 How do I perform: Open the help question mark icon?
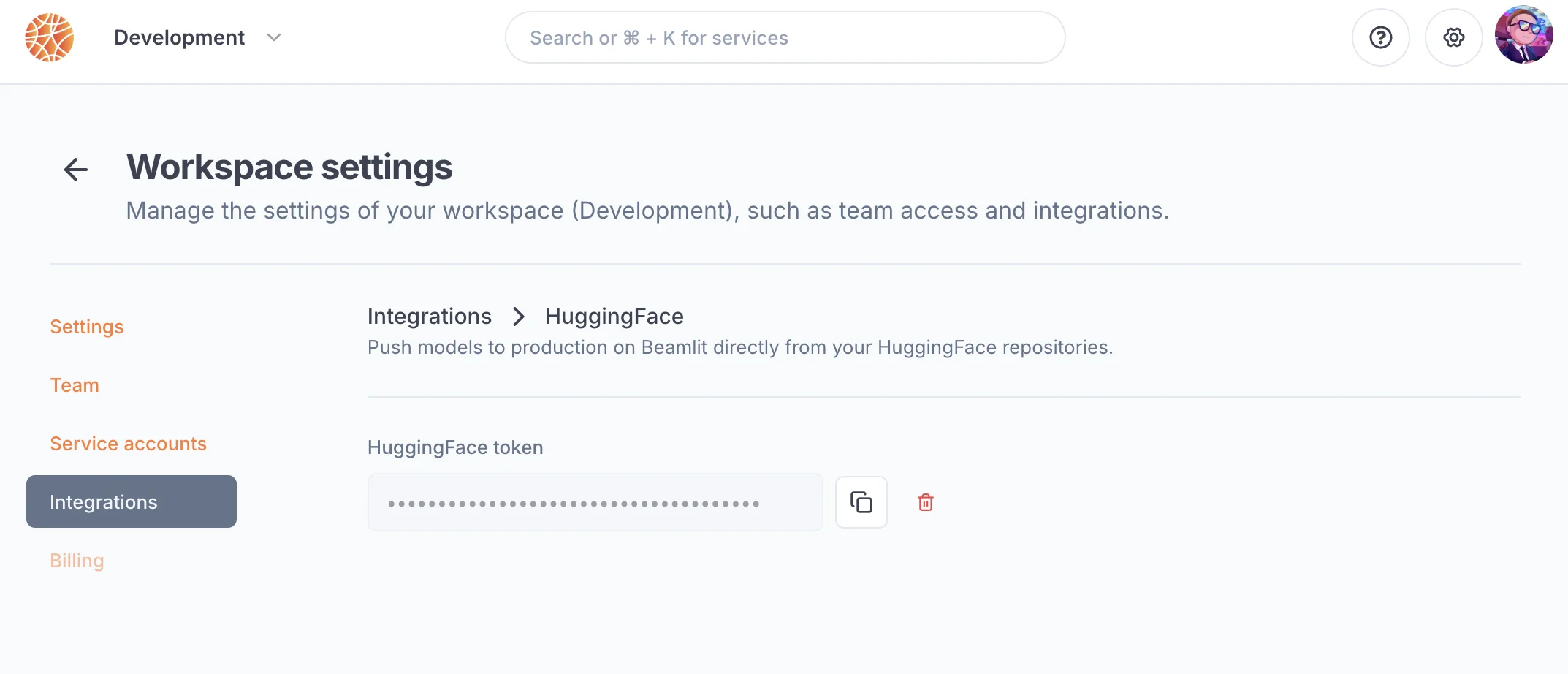1380,37
